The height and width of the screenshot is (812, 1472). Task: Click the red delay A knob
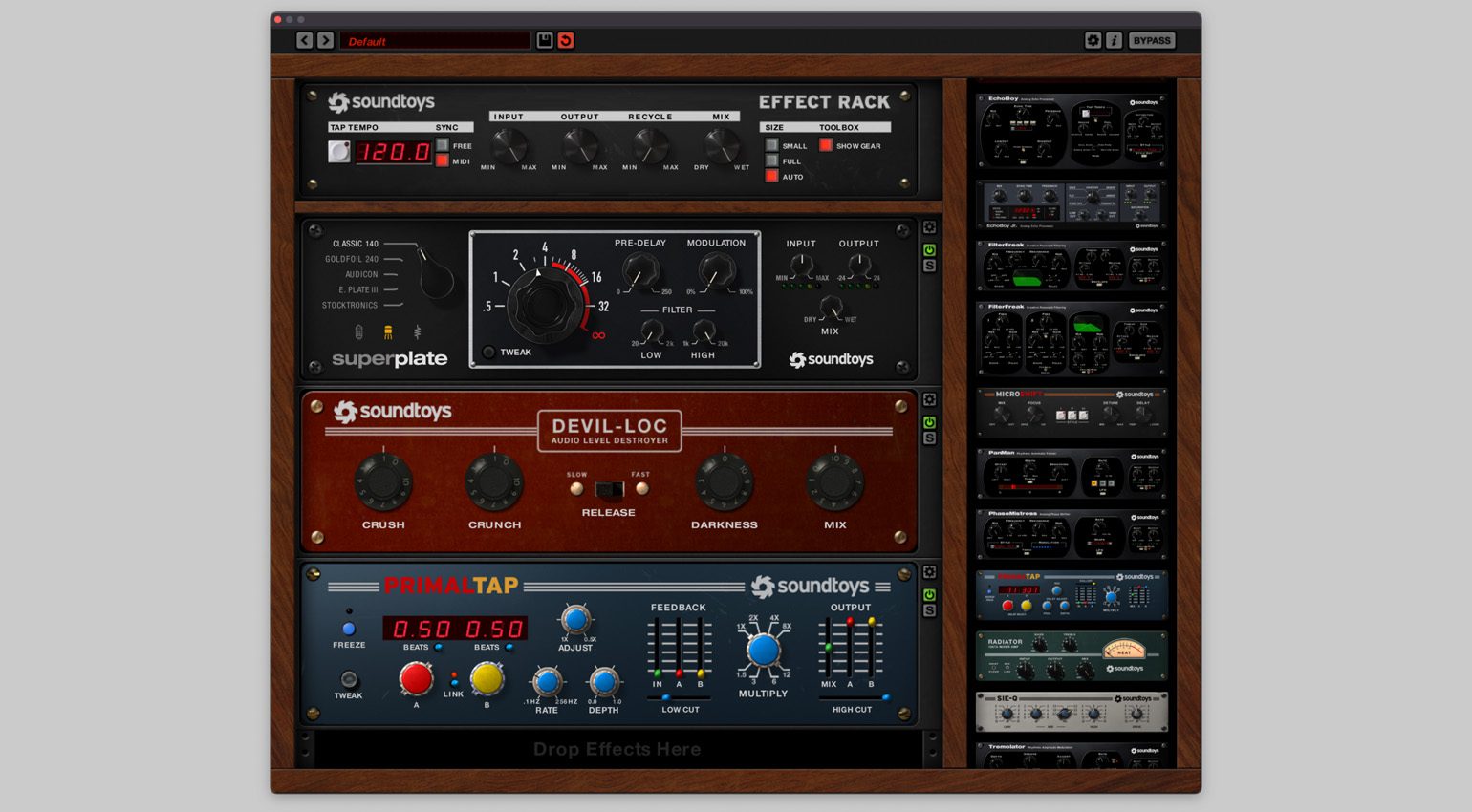pos(416,679)
